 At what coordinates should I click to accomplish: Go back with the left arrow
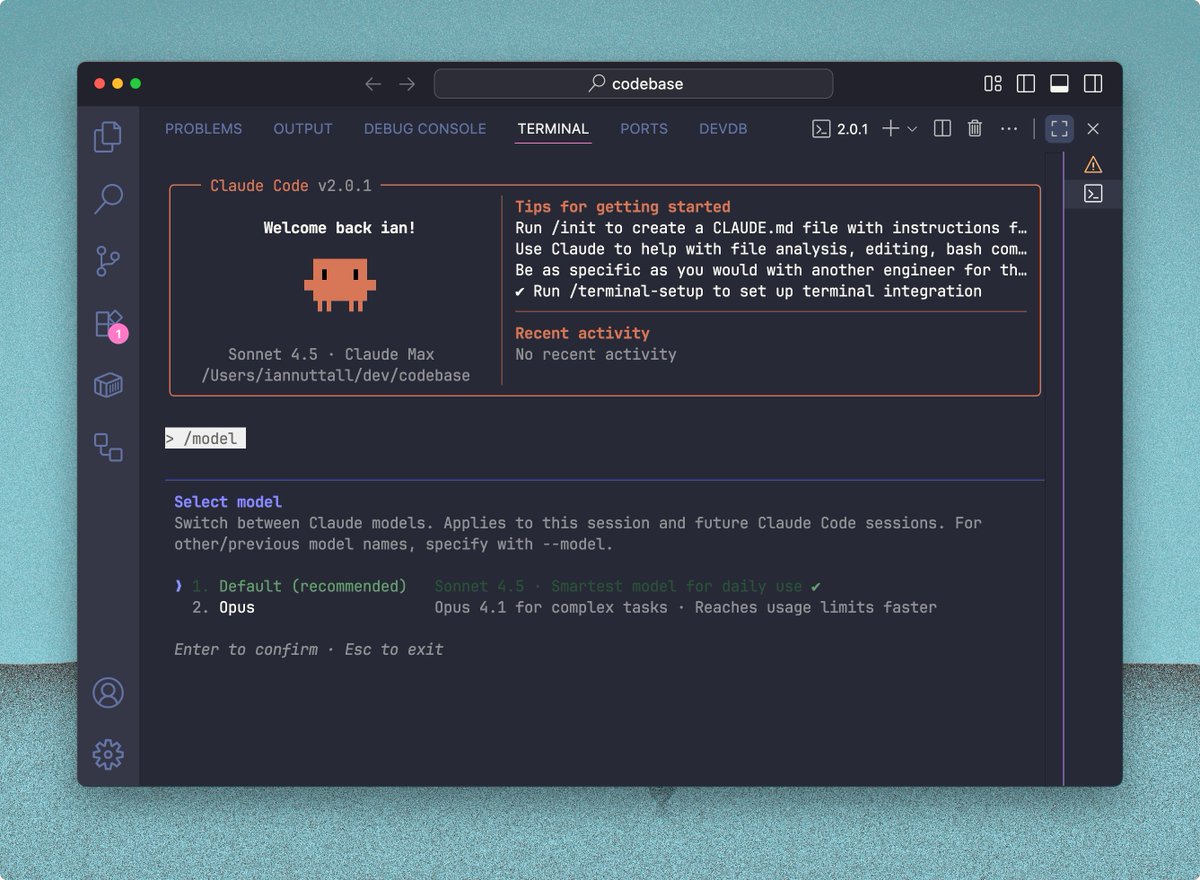[x=373, y=84]
